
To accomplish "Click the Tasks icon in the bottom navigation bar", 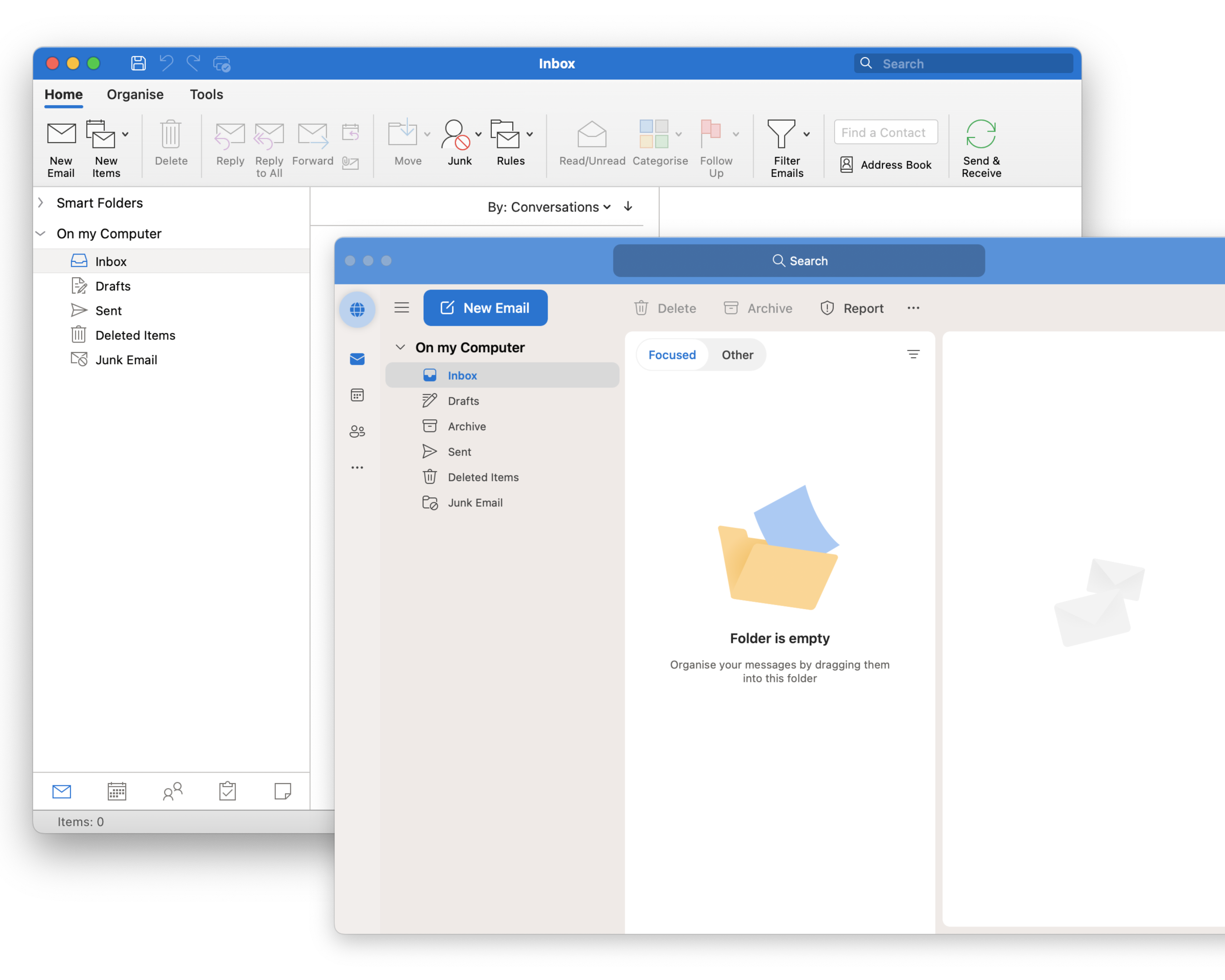I will (227, 791).
